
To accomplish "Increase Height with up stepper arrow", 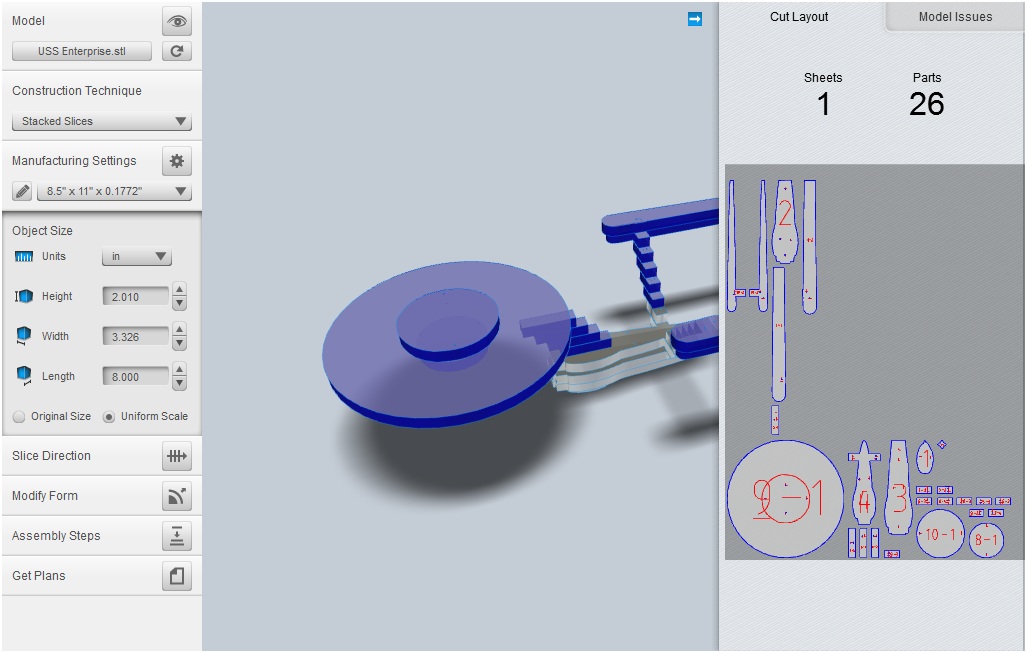I will (x=179, y=289).
